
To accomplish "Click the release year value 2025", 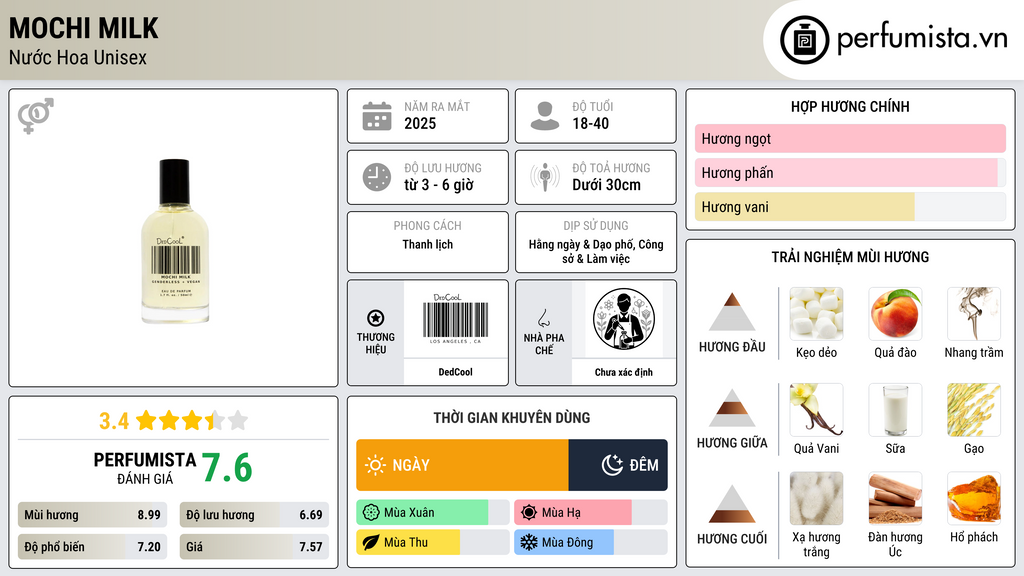I will 420,123.
